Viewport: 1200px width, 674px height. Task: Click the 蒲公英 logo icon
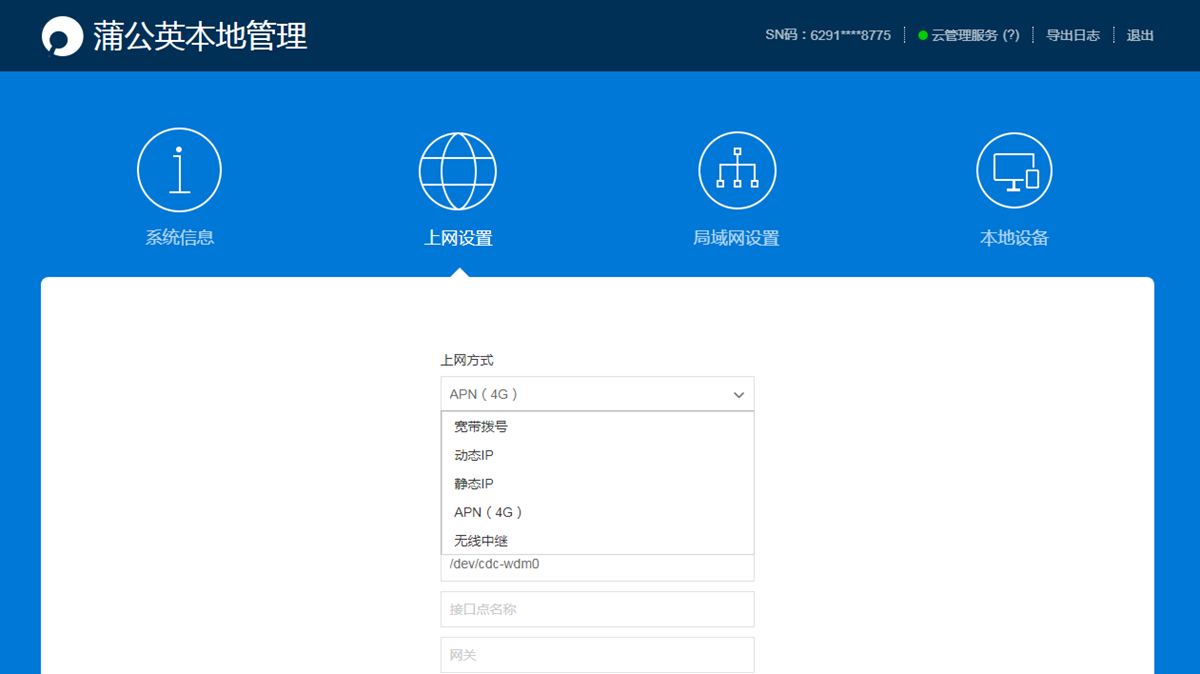[63, 35]
